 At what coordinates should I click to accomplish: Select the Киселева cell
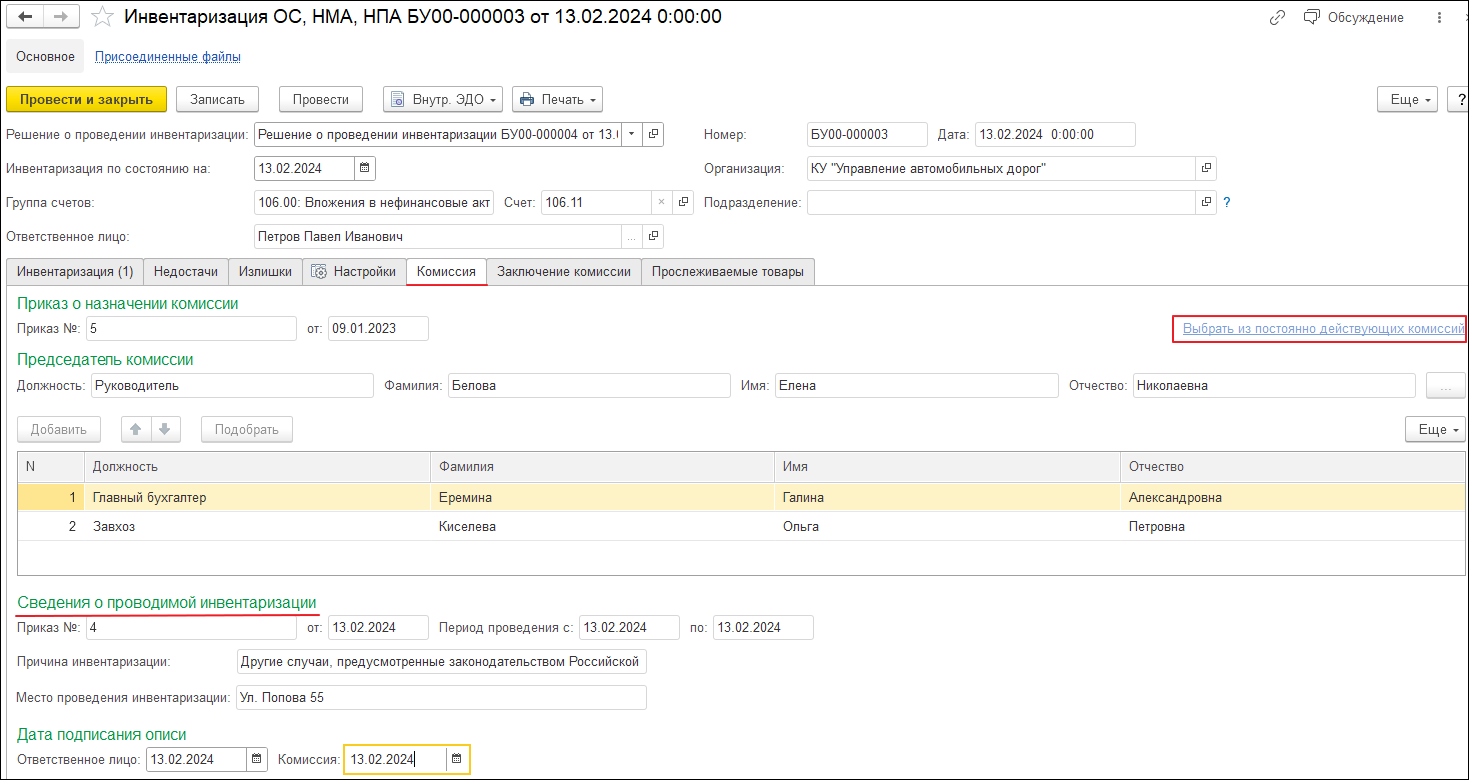[602, 526]
